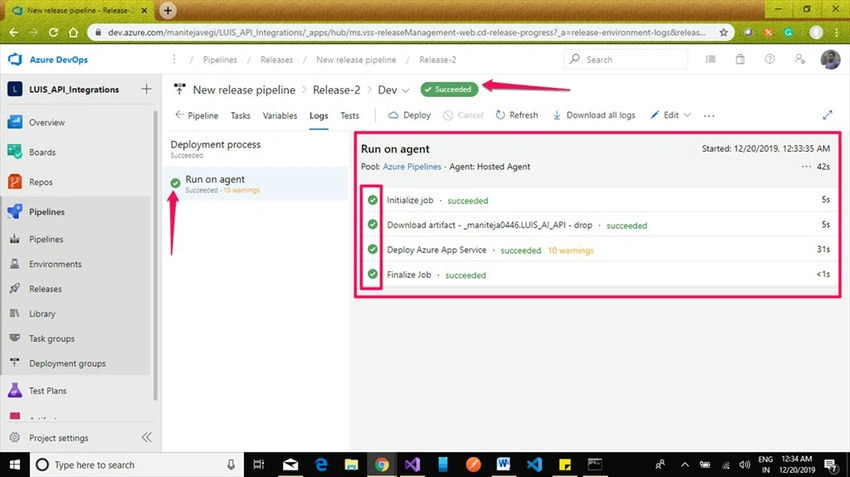The image size is (850, 477).
Task: Open Visual Studio from the taskbar
Action: pos(412,465)
